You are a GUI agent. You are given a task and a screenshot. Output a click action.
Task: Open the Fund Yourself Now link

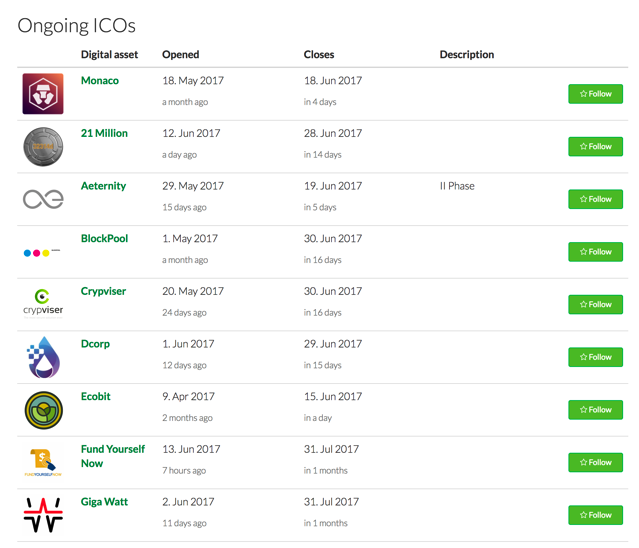pyautogui.click(x=113, y=456)
